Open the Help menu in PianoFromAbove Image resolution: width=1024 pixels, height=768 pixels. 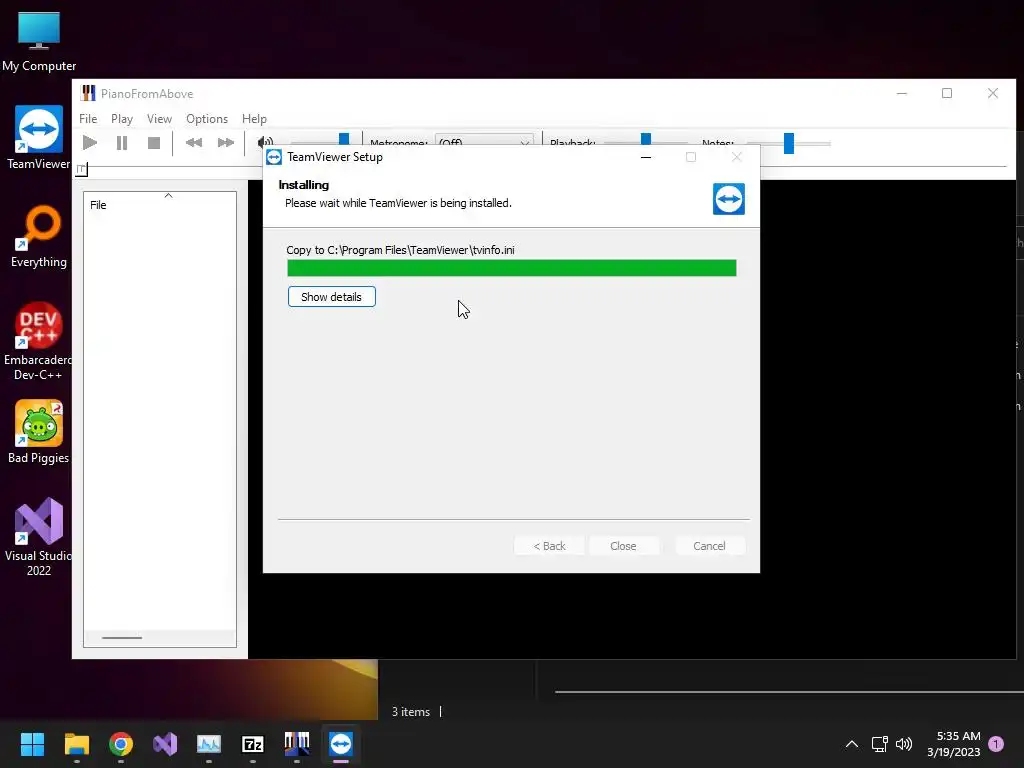click(254, 119)
